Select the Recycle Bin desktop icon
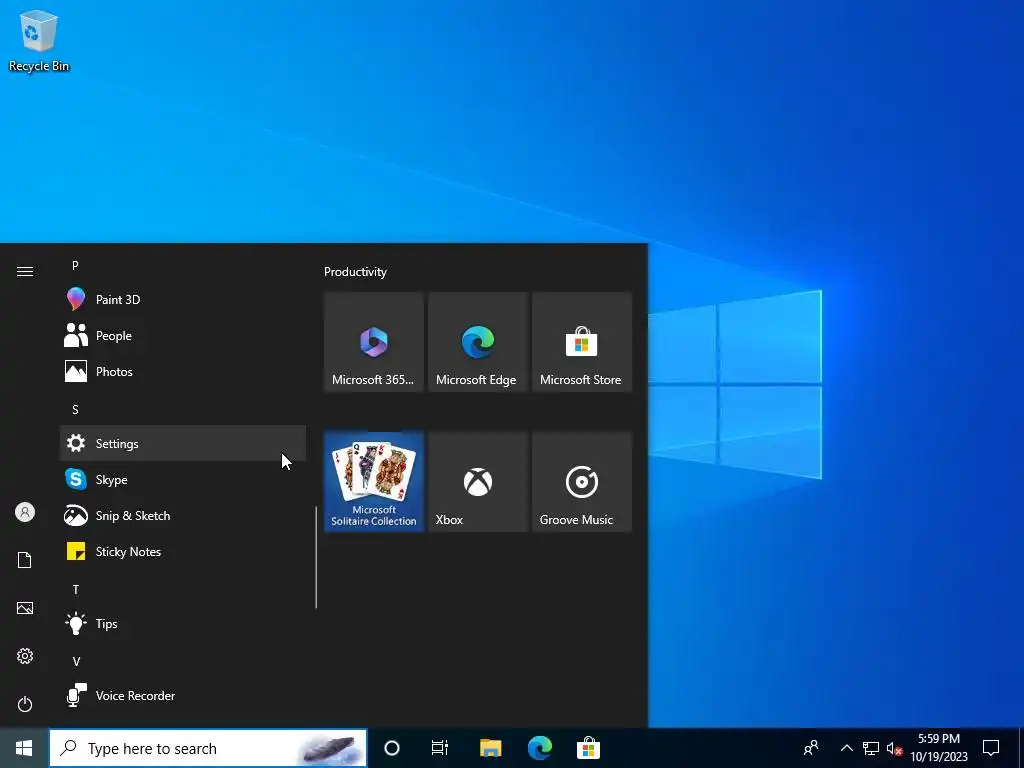The height and width of the screenshot is (768, 1024). pyautogui.click(x=39, y=40)
